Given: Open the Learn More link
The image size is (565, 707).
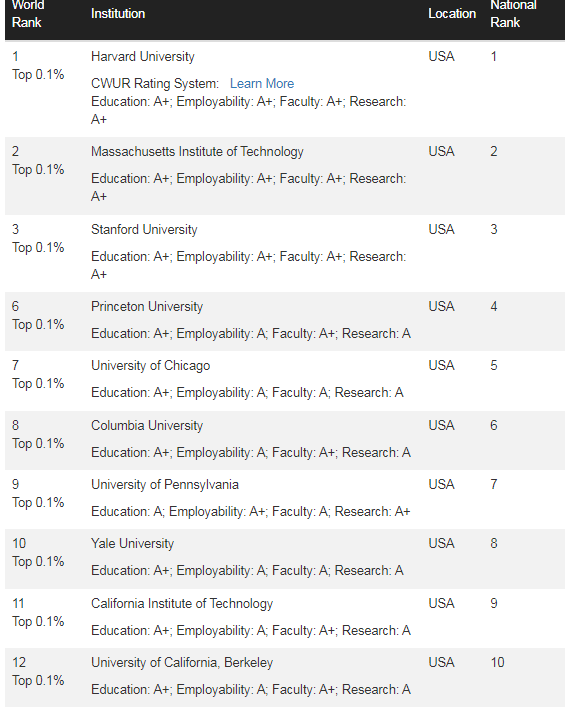Looking at the screenshot, I should (262, 83).
